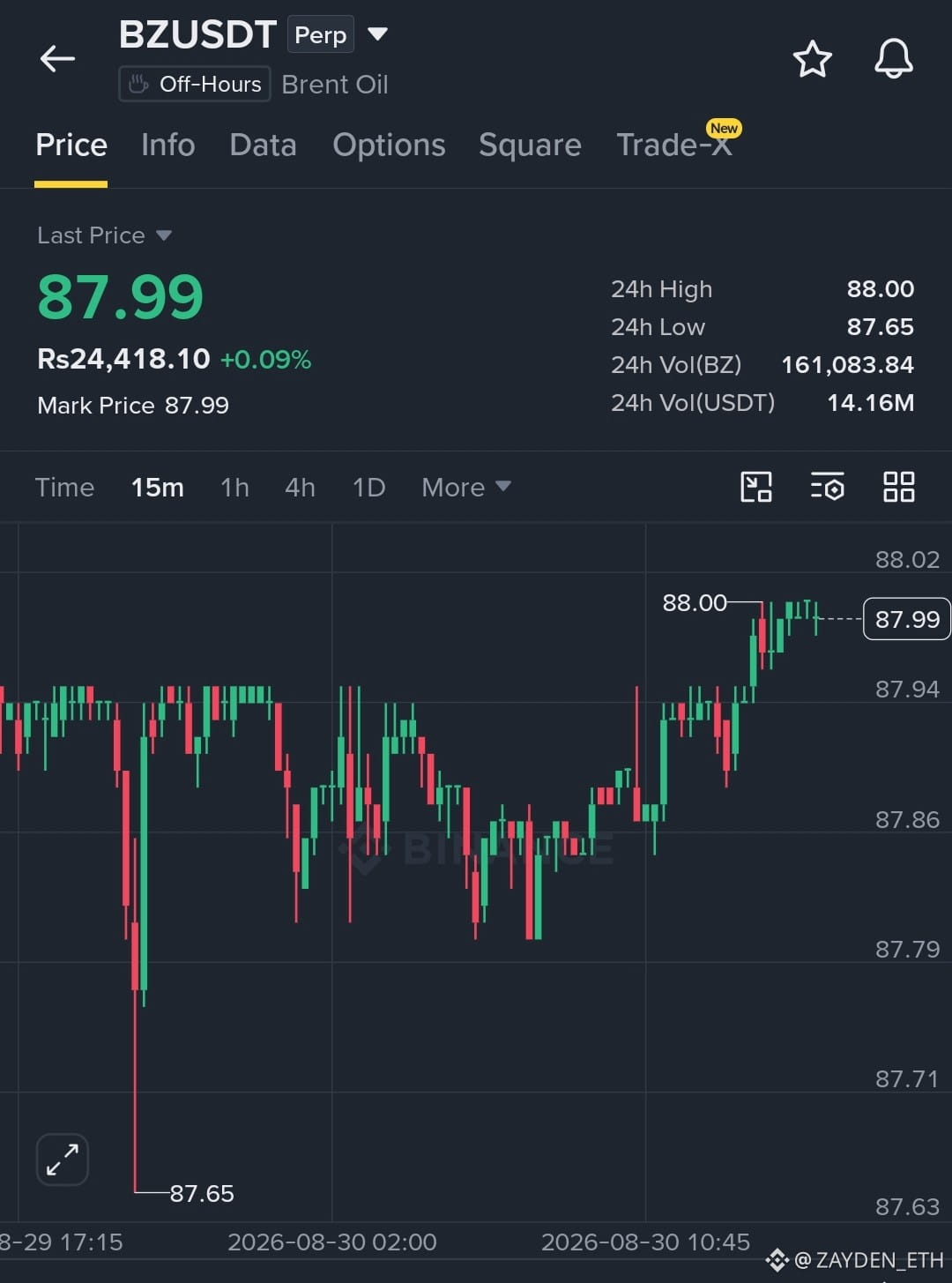This screenshot has height=1283, width=952.
Task: Tap the 87.86 price axis label
Action: [907, 820]
